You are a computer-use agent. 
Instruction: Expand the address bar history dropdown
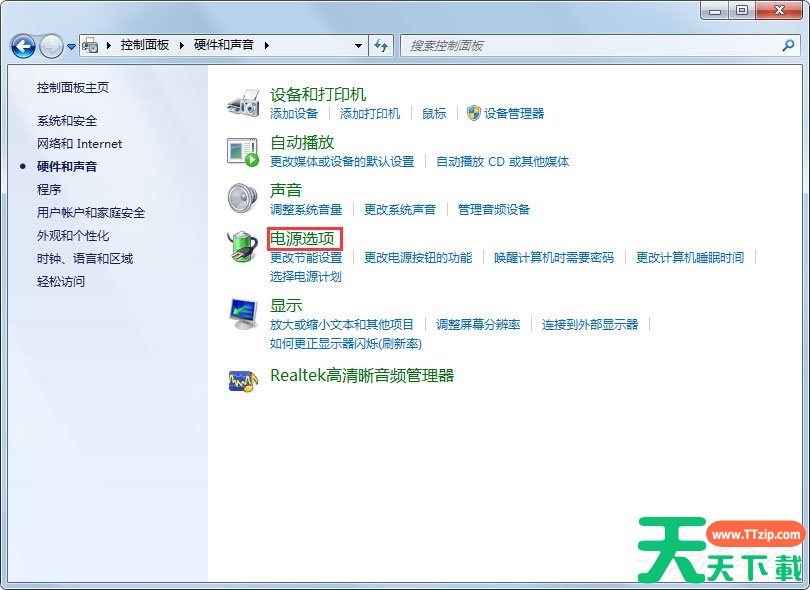[359, 46]
